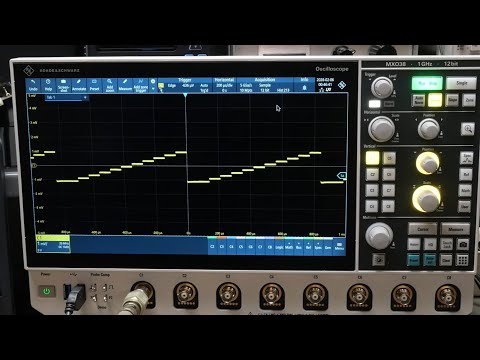Open the C1 channel settings box

point(53,244)
